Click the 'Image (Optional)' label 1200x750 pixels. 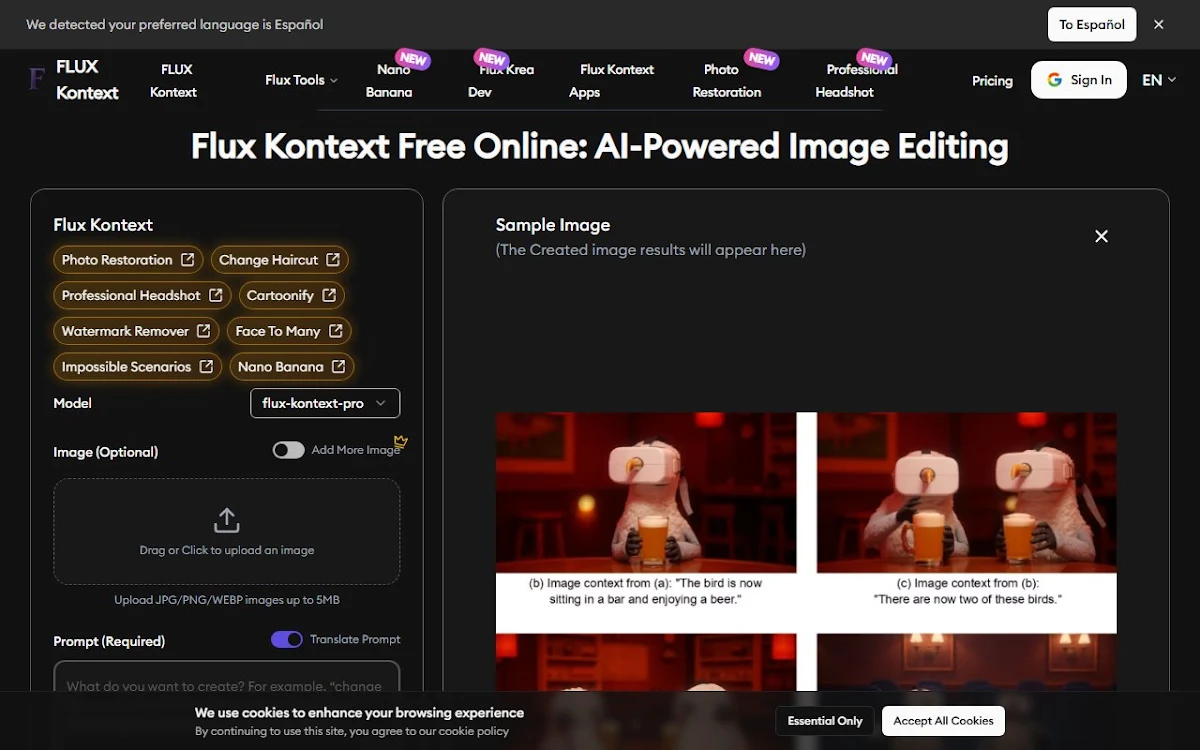106,452
